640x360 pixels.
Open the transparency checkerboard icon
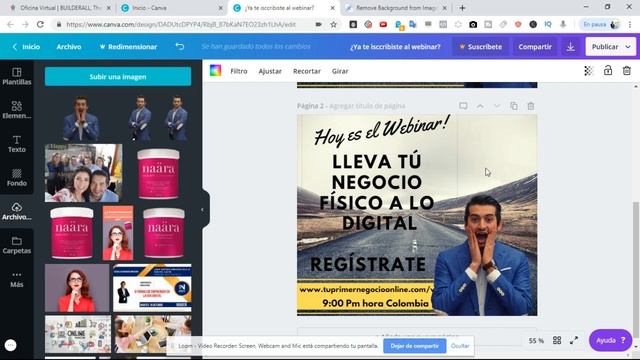(588, 71)
